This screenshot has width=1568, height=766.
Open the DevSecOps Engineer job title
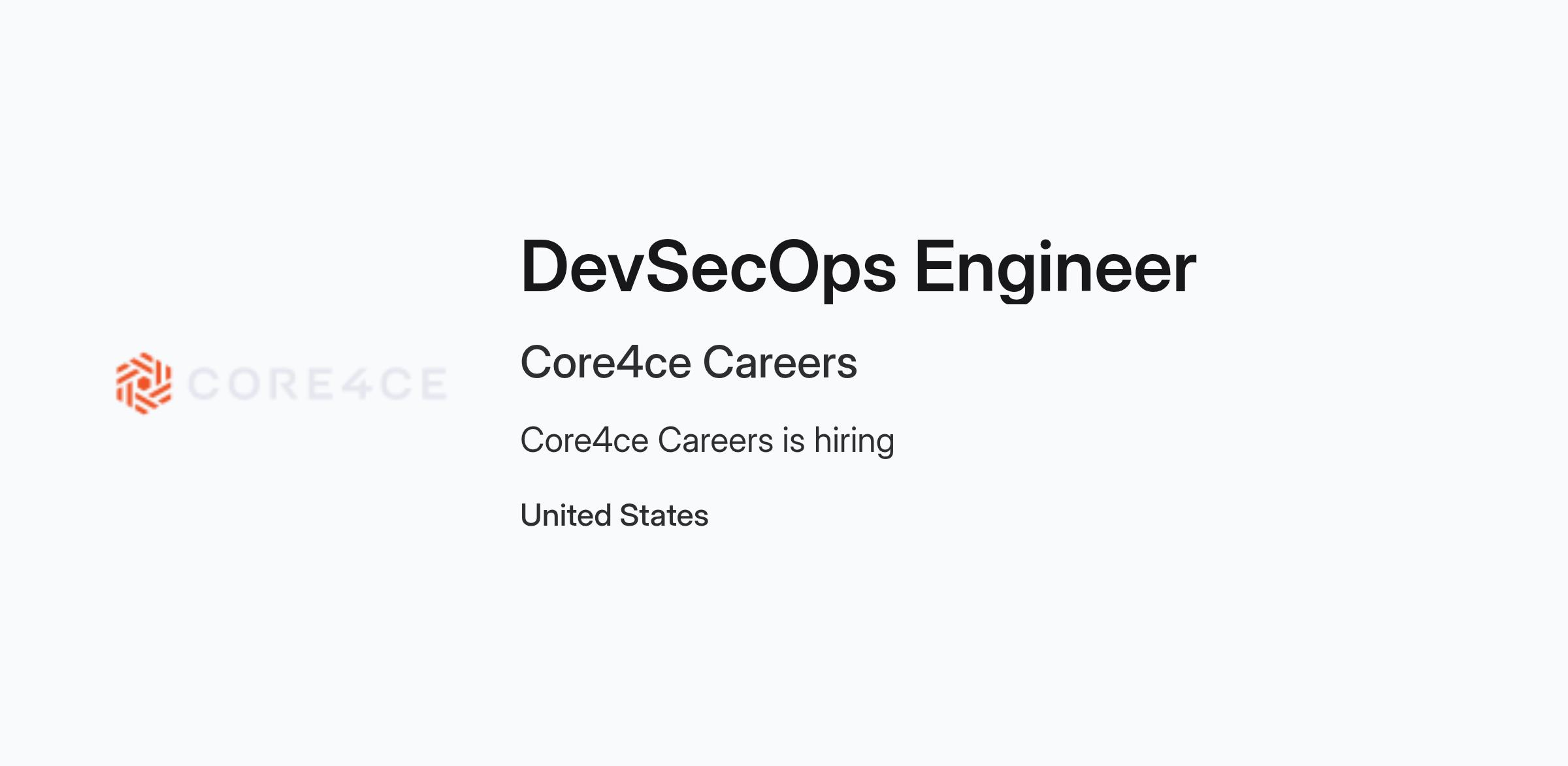point(858,268)
